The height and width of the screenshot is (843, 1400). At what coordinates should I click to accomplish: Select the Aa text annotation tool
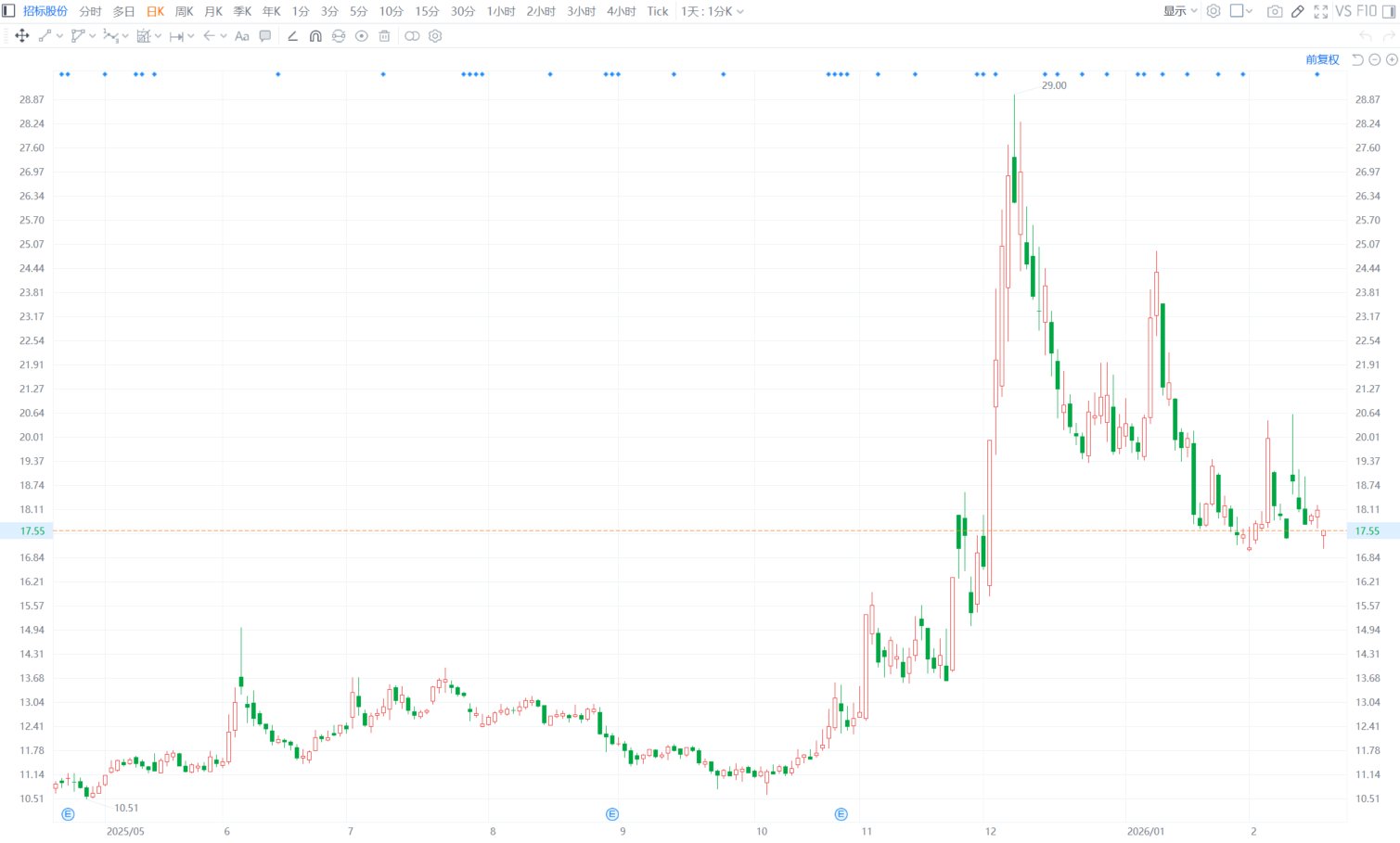(242, 36)
